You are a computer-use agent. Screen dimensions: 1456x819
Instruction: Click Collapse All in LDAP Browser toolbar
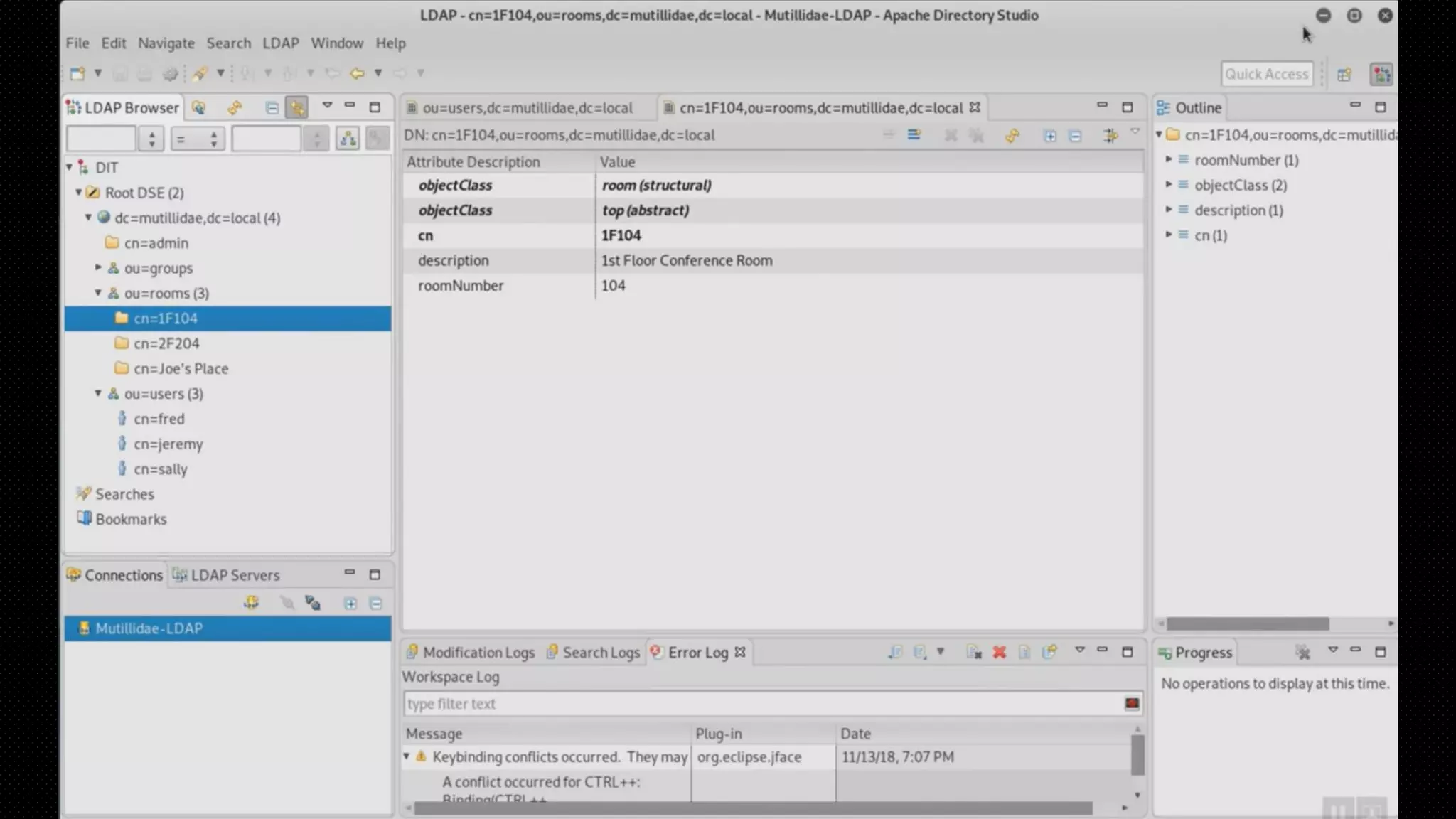point(272,107)
